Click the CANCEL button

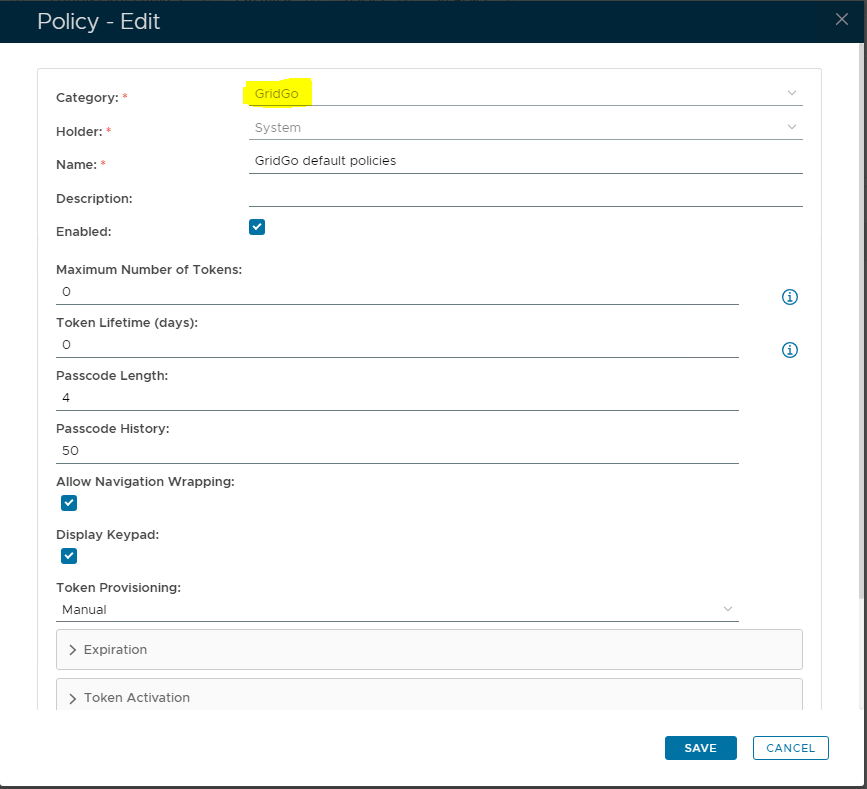point(790,748)
